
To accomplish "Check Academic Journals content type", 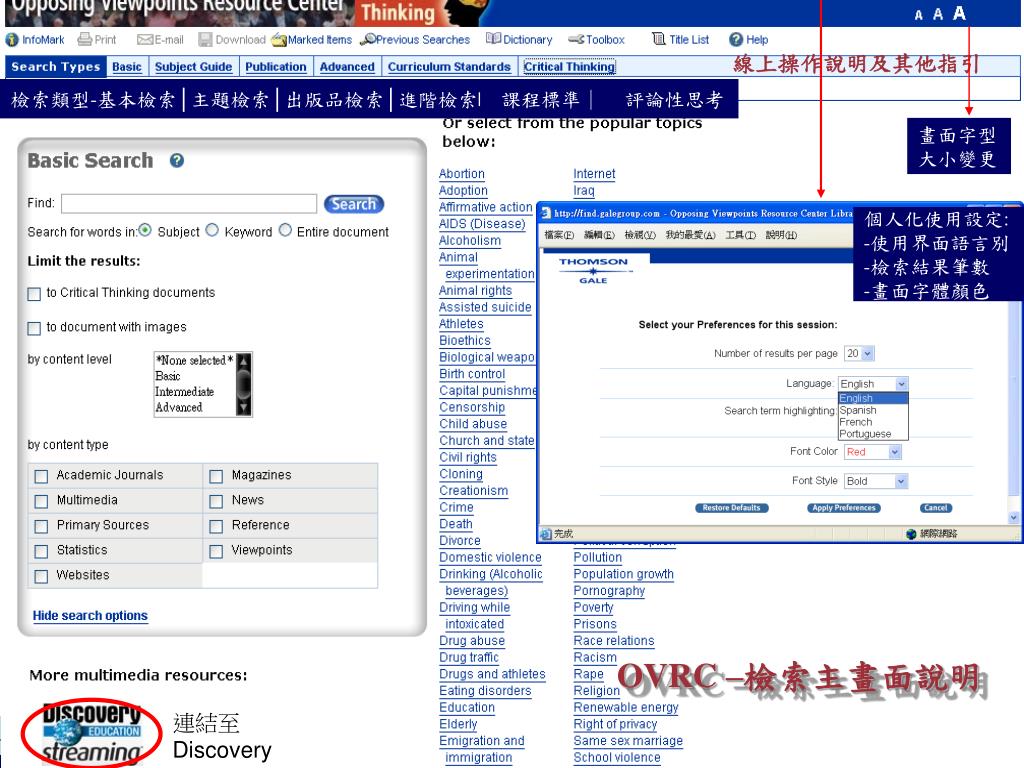I will (41, 476).
